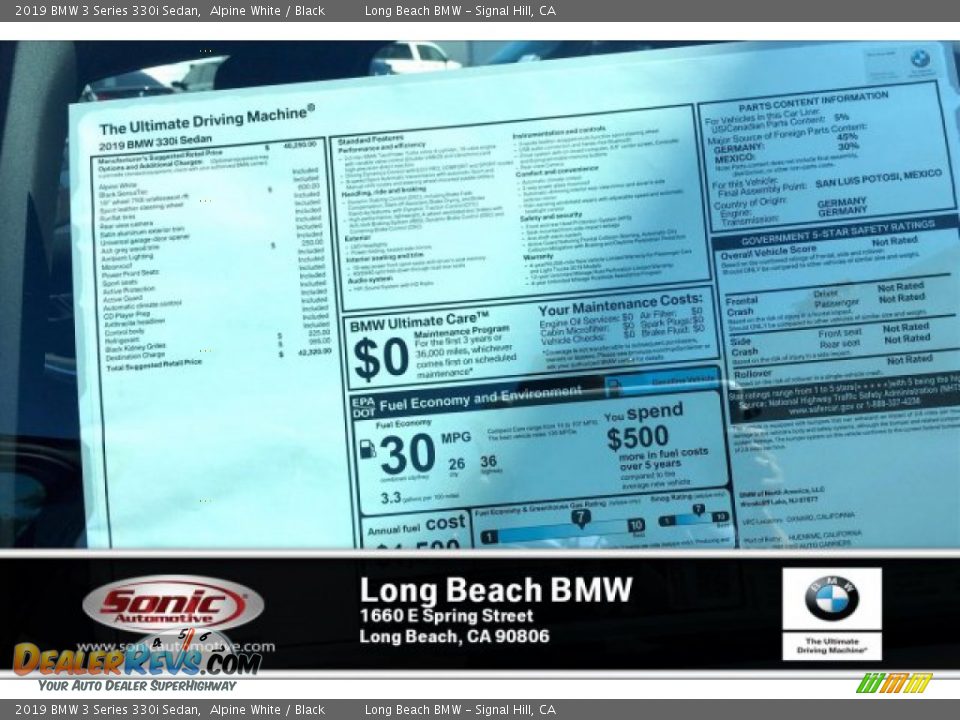Open the photo of the window sticker
The width and height of the screenshot is (960, 720).
click(480, 294)
